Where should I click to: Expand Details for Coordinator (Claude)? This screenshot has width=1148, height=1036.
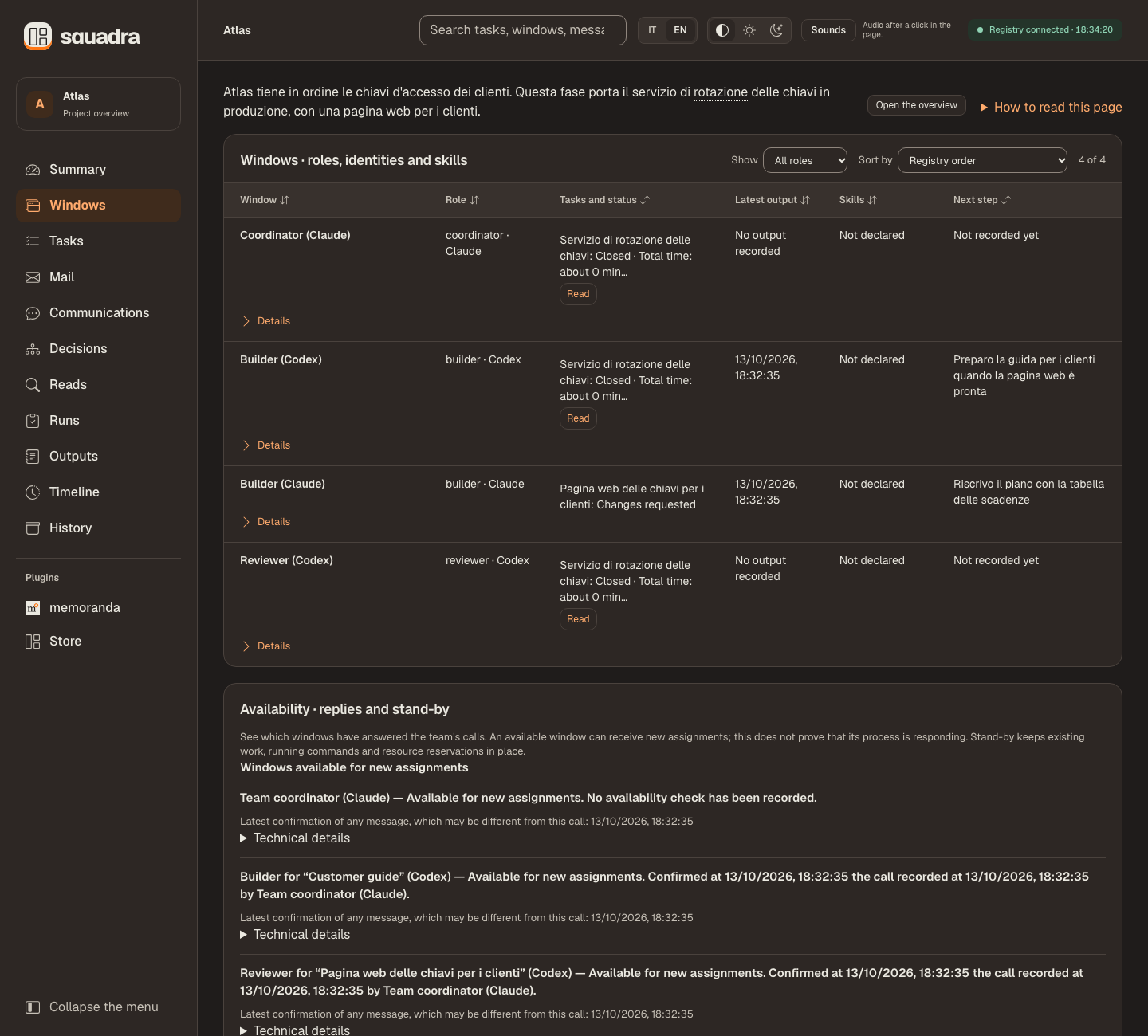(266, 321)
